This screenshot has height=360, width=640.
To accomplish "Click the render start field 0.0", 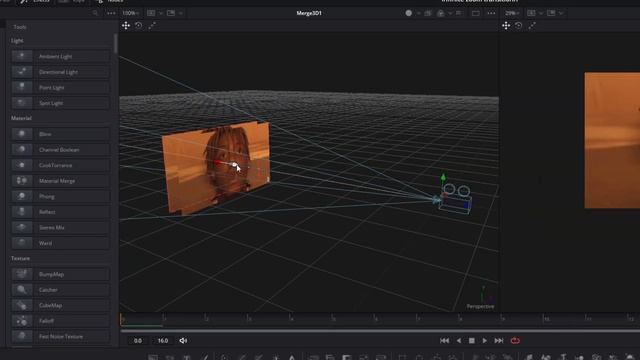I will [138, 340].
